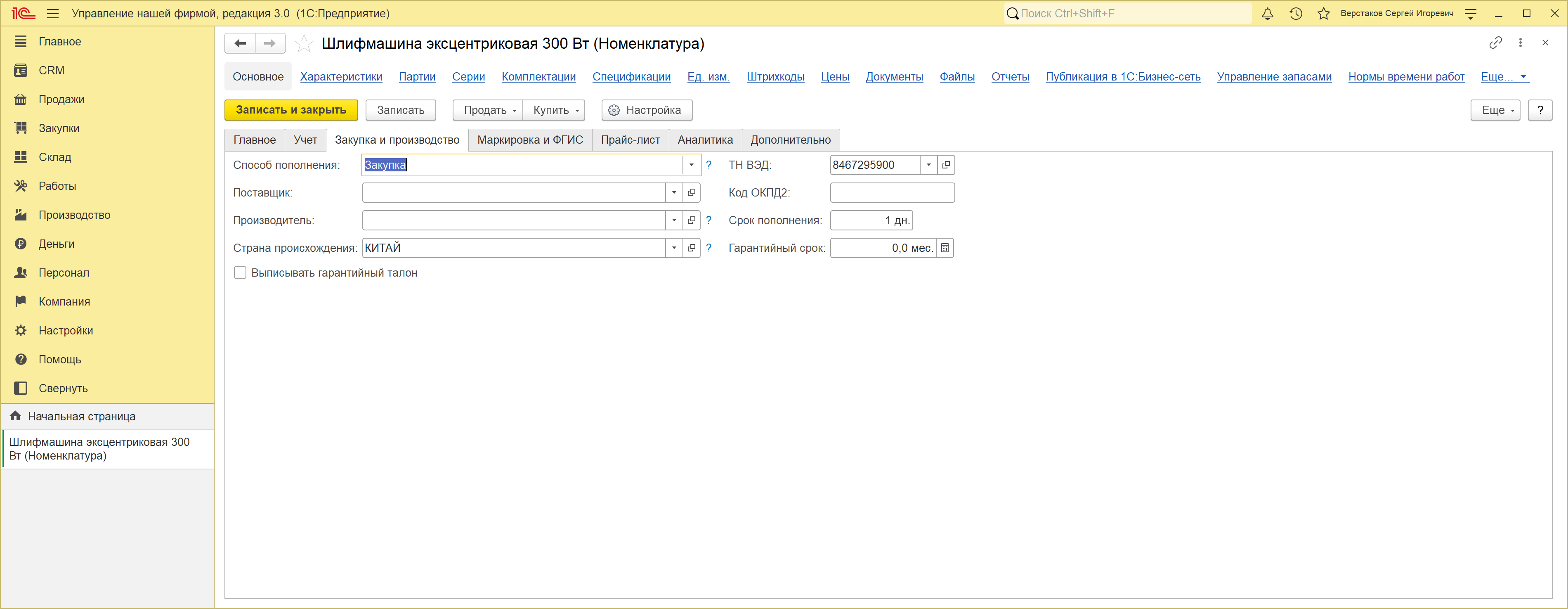Screen dimensions: 1568x609
Task: Expand the ТН ВЭД dropdown
Action: pyautogui.click(x=928, y=165)
